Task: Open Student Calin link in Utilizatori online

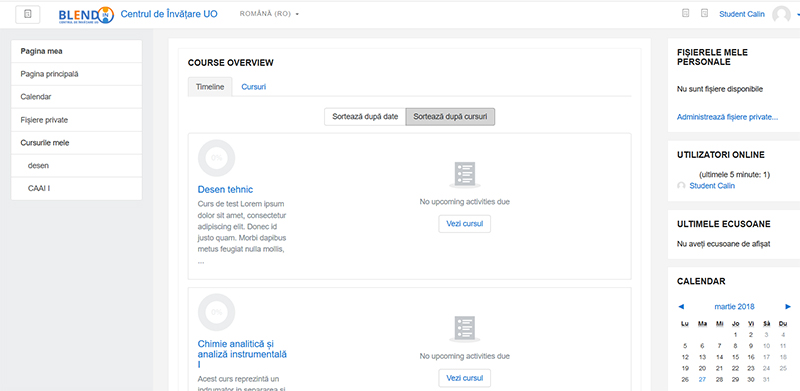Action: tap(712, 186)
